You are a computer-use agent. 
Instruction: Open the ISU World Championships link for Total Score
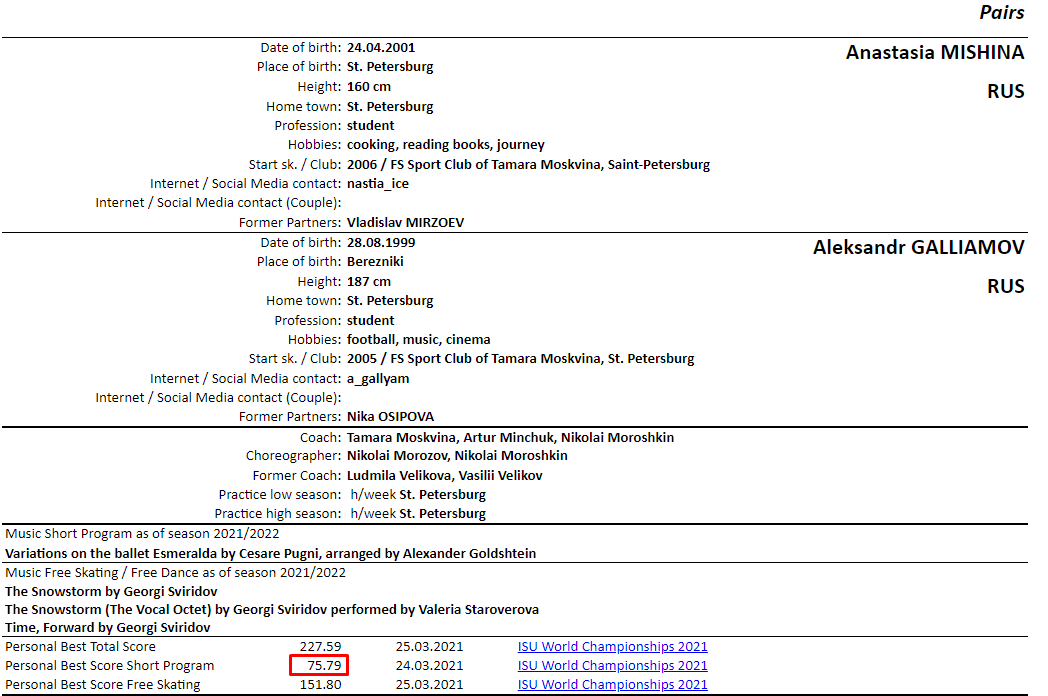612,647
